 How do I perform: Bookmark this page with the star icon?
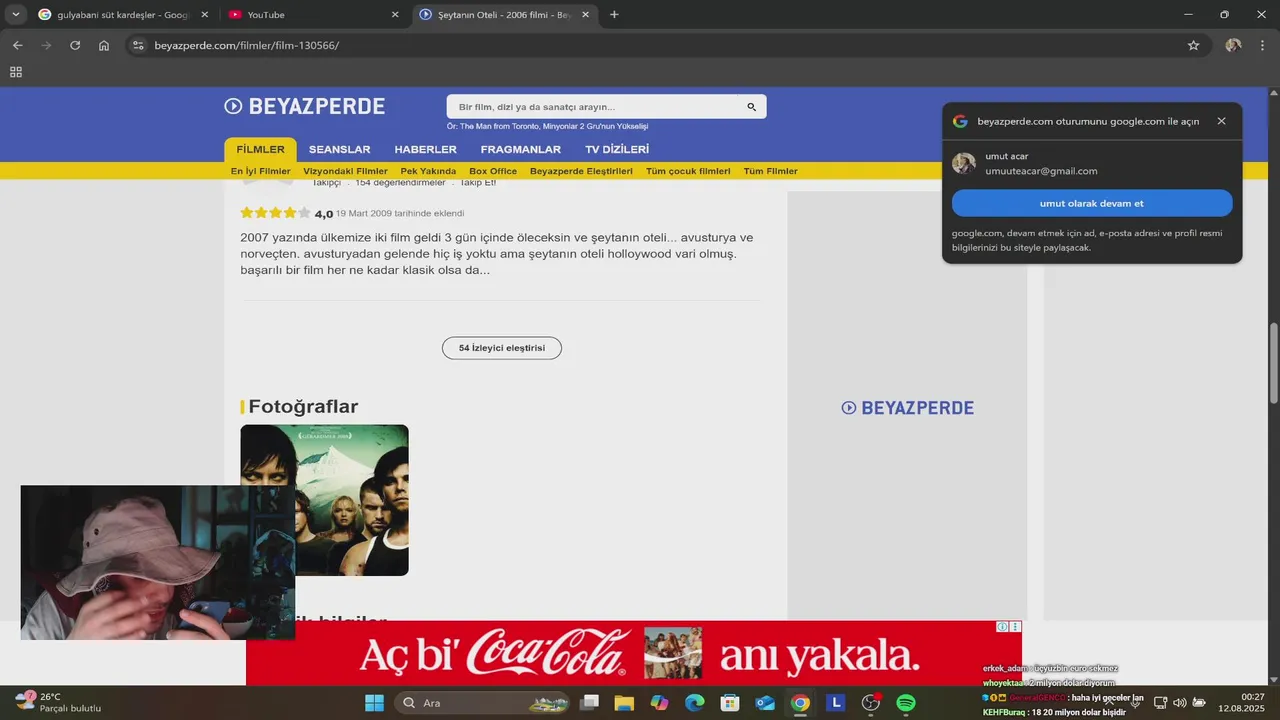(x=1193, y=45)
